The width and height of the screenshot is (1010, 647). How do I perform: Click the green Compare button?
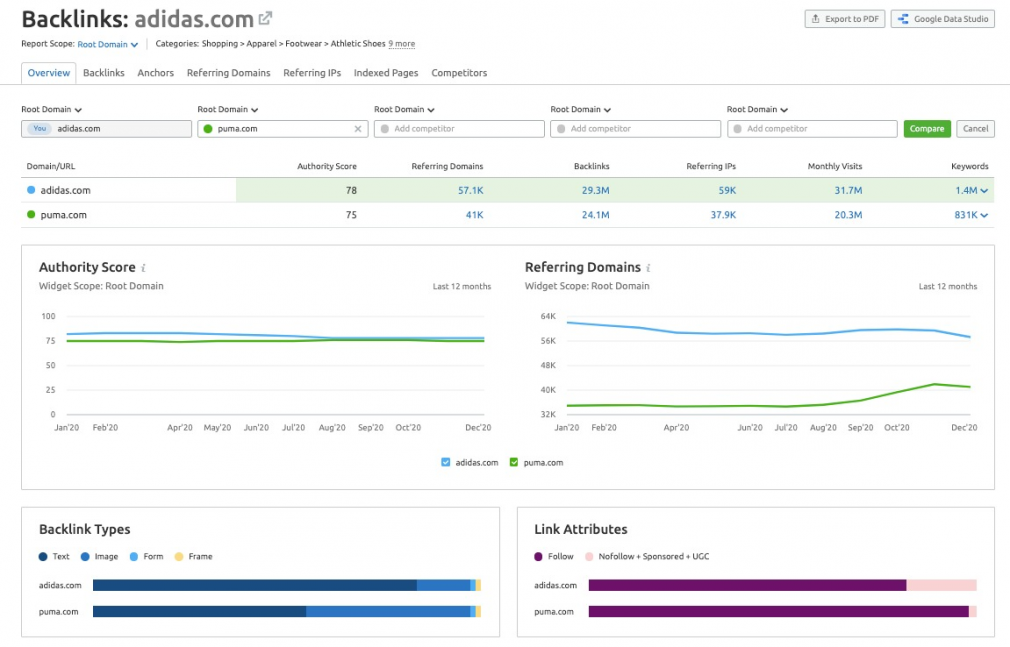(x=927, y=129)
